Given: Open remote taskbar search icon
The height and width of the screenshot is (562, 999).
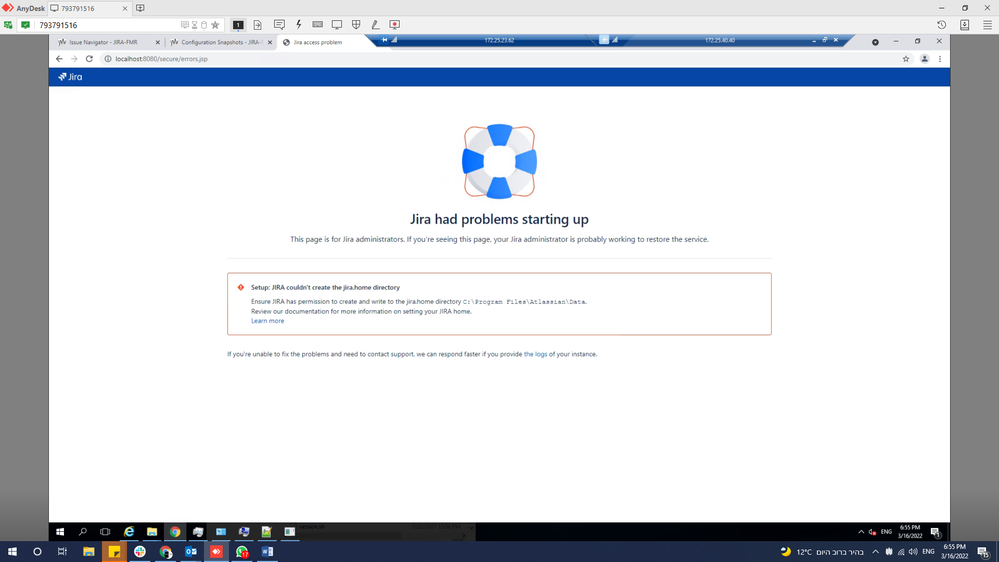Looking at the screenshot, I should click(x=83, y=531).
